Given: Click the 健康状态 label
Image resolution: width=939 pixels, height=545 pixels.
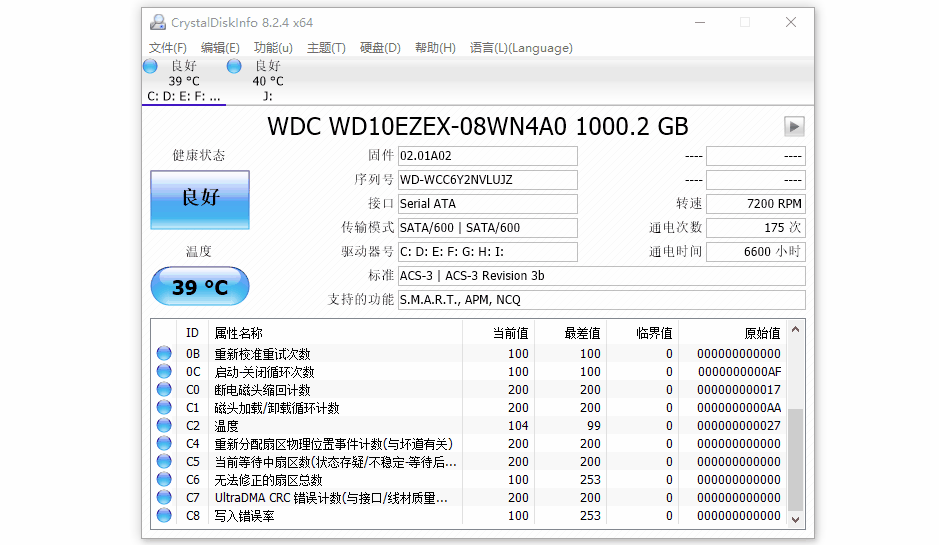Looking at the screenshot, I should [199, 156].
